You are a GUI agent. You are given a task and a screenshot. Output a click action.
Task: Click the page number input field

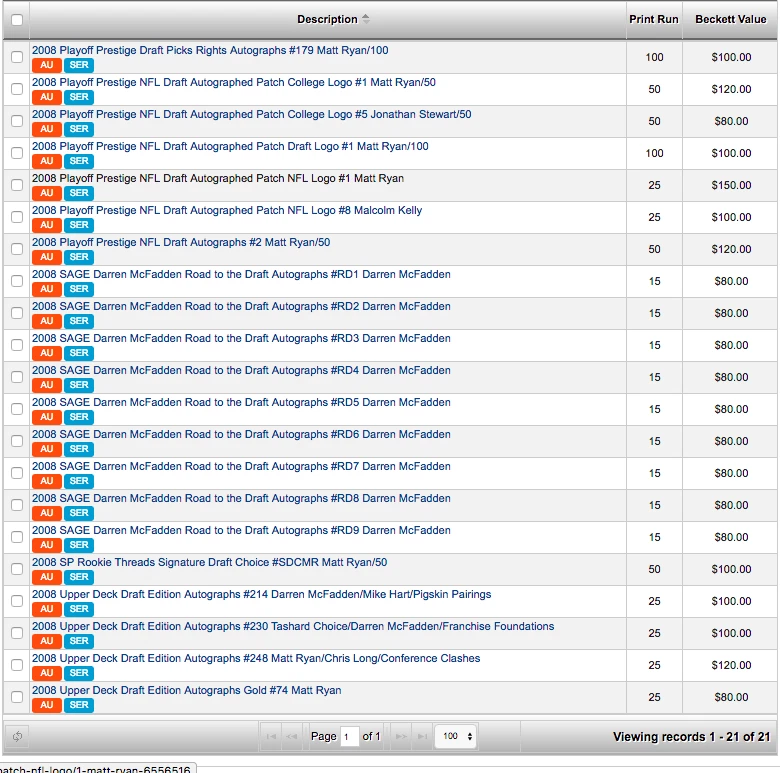coord(350,736)
